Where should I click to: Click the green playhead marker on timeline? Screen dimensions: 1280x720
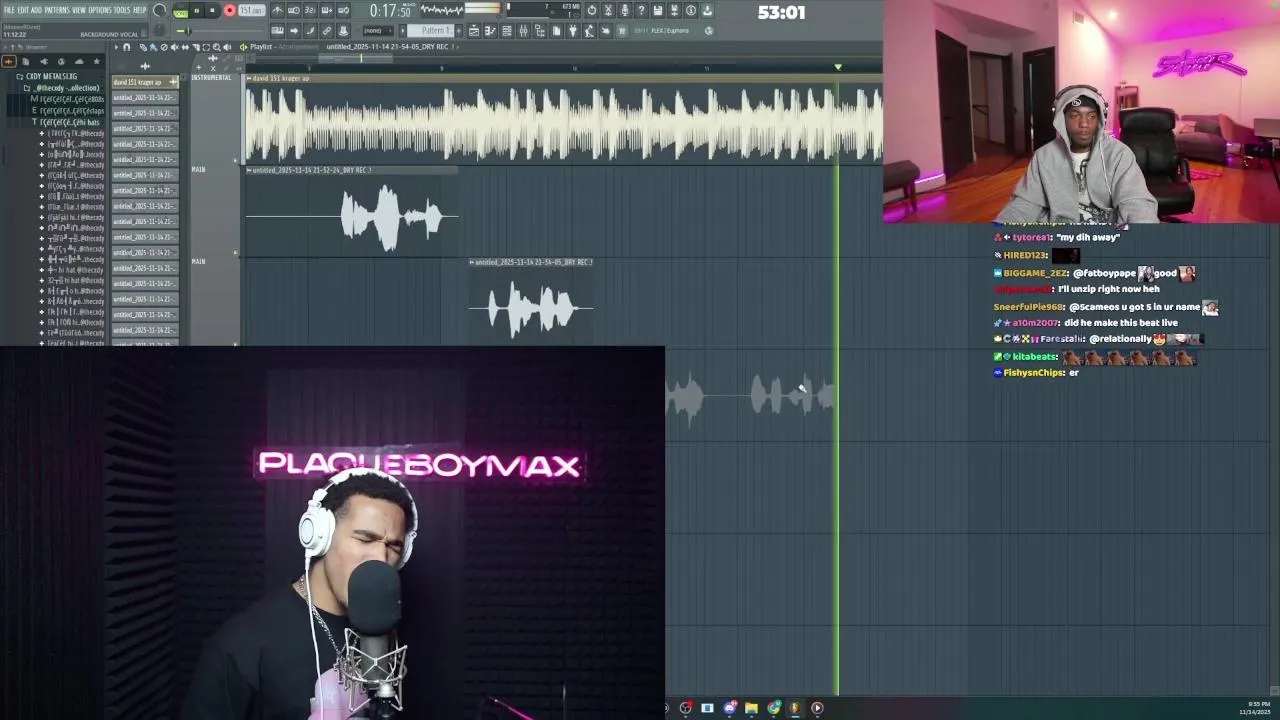tap(838, 67)
